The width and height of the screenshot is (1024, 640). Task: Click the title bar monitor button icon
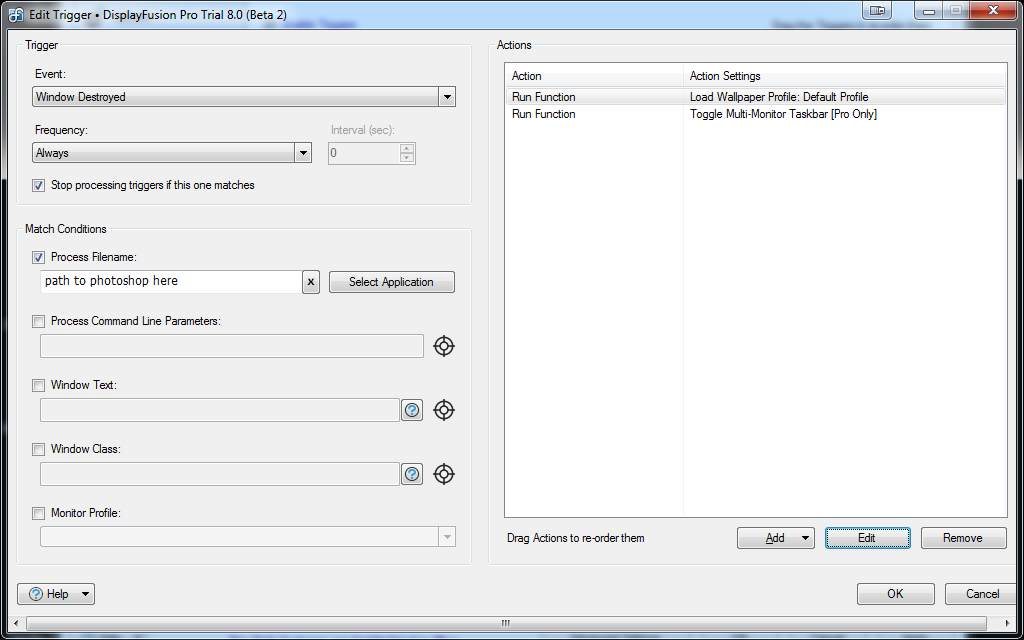[878, 10]
